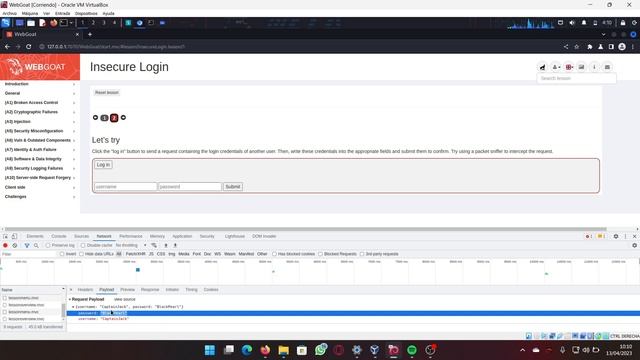Viewport: 640px width, 360px height.
Task: Open Spotify from Windows taskbar
Action: pyautogui.click(x=412, y=350)
